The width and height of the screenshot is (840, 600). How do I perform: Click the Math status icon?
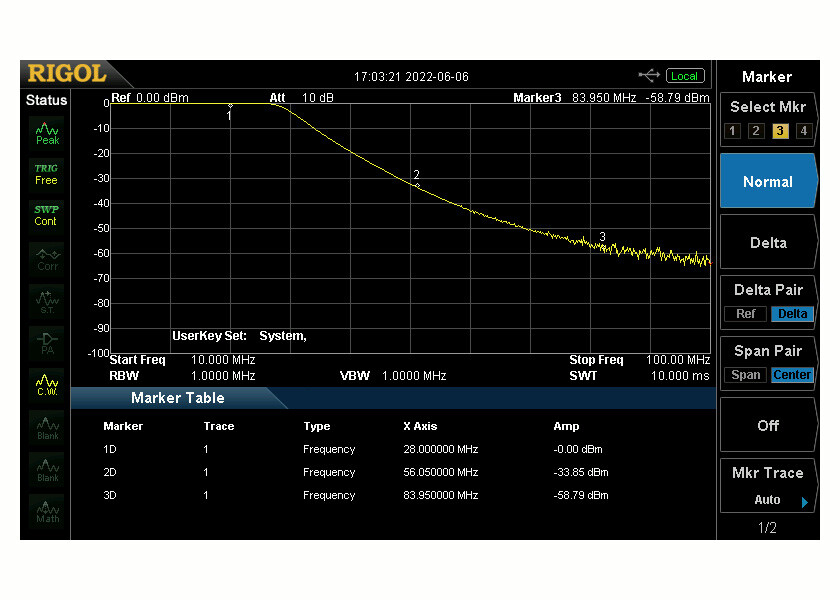pyautogui.click(x=45, y=511)
